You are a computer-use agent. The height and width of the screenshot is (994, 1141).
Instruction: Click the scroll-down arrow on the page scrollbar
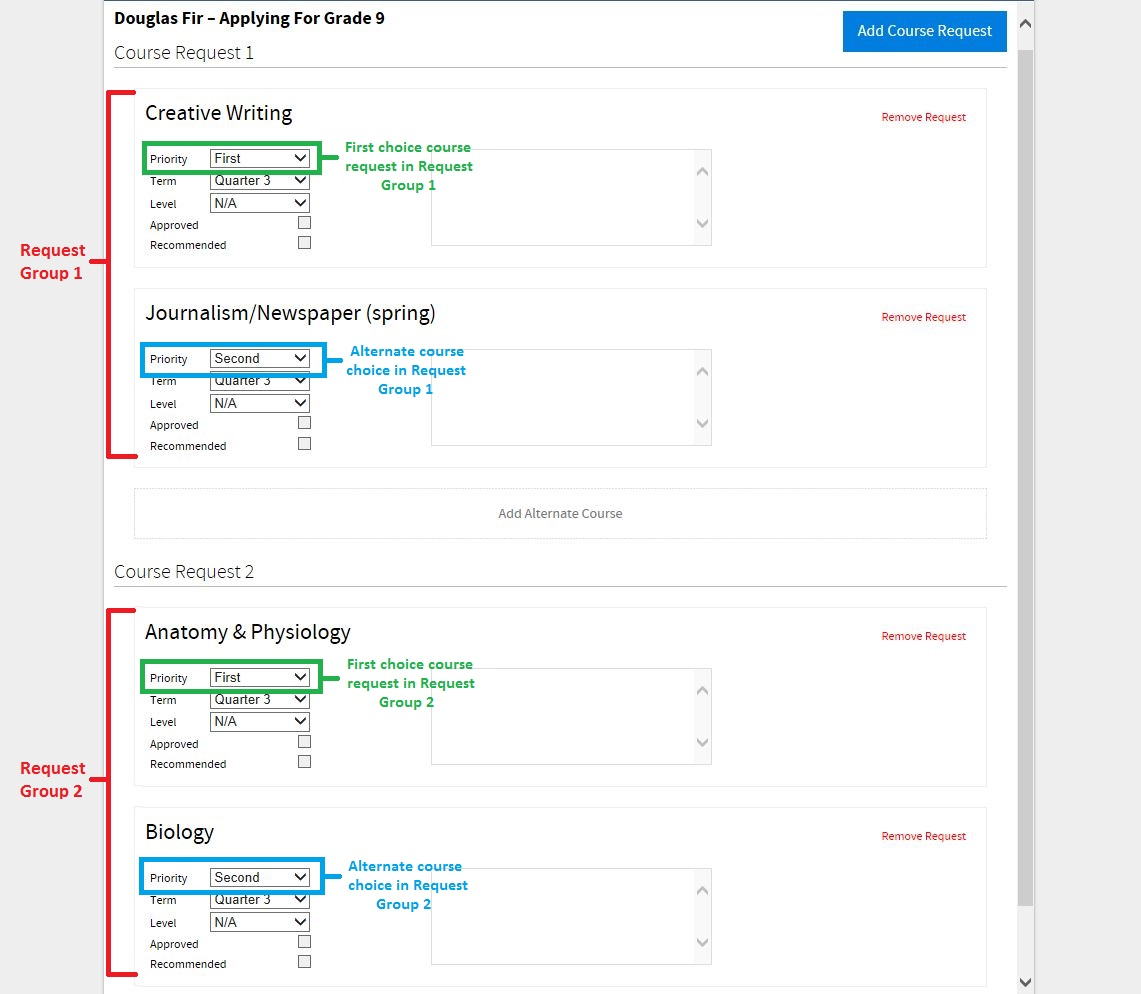click(x=1026, y=982)
